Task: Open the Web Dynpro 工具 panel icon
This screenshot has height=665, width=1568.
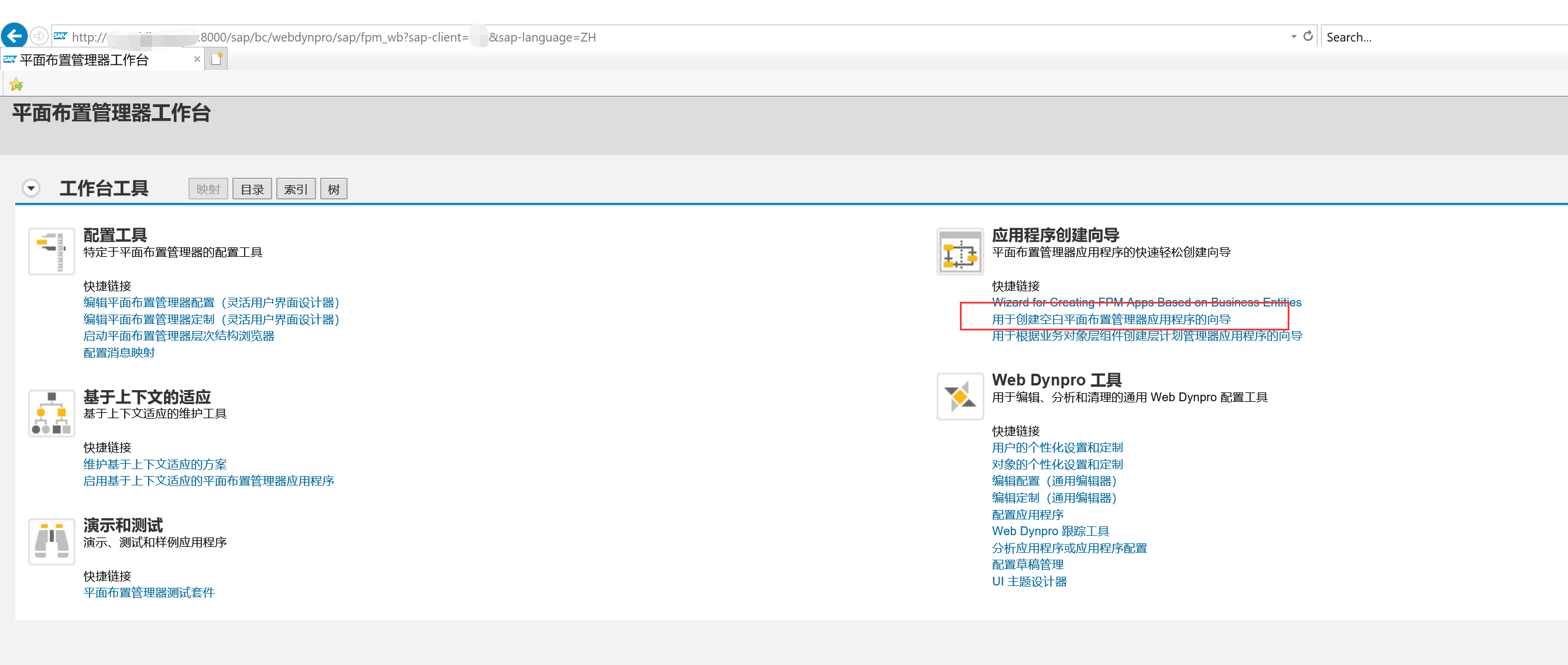Action: pyautogui.click(x=959, y=395)
